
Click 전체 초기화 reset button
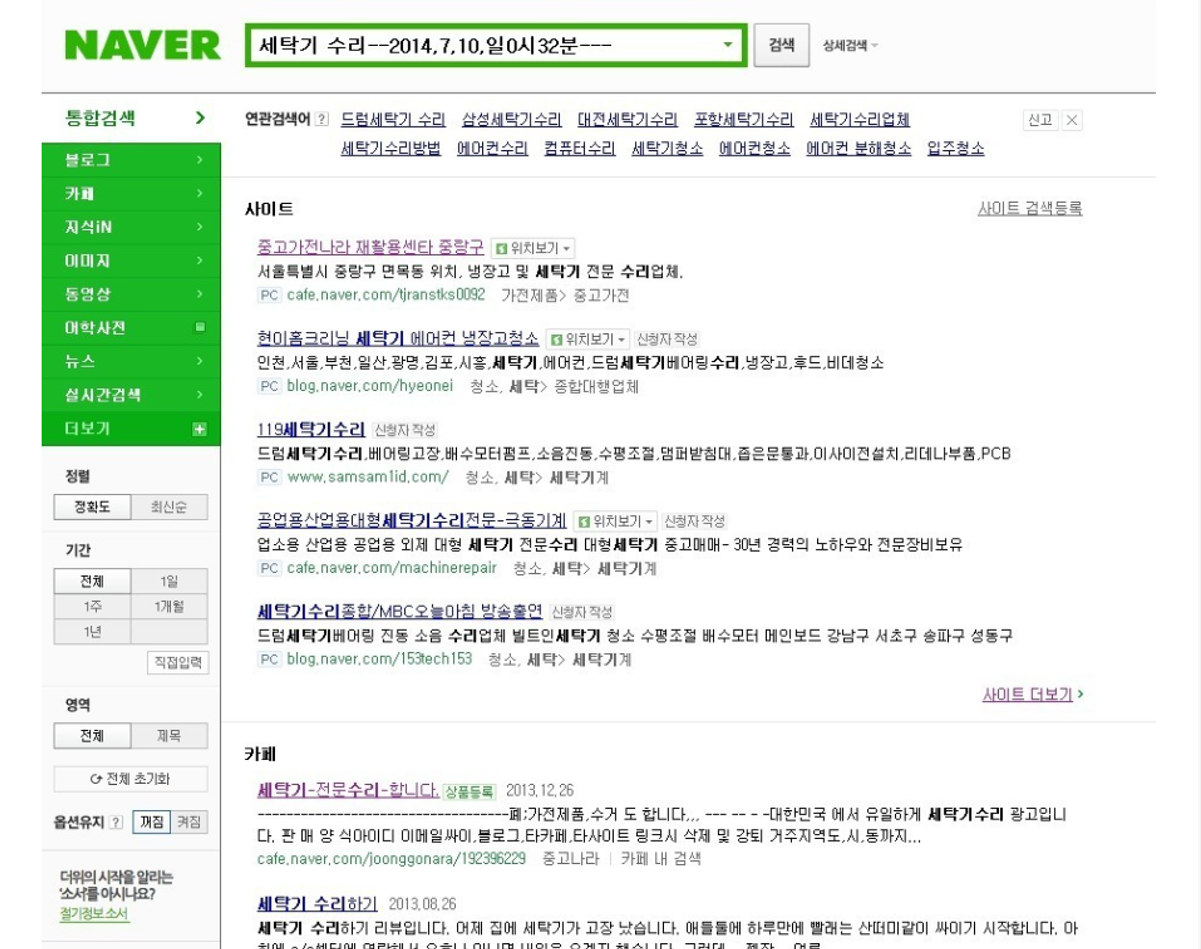[x=131, y=779]
